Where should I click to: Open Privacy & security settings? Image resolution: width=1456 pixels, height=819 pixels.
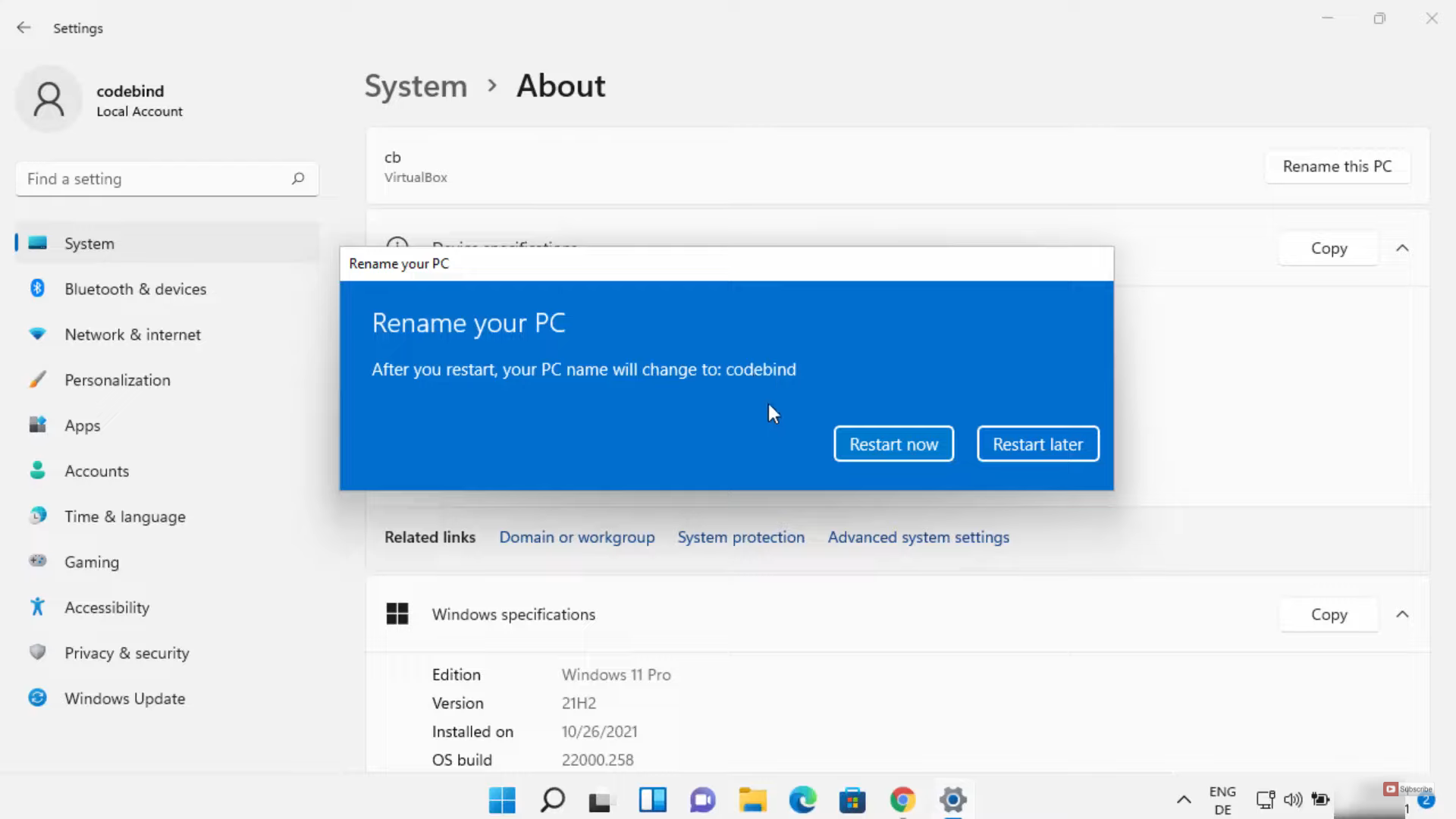[x=126, y=653]
